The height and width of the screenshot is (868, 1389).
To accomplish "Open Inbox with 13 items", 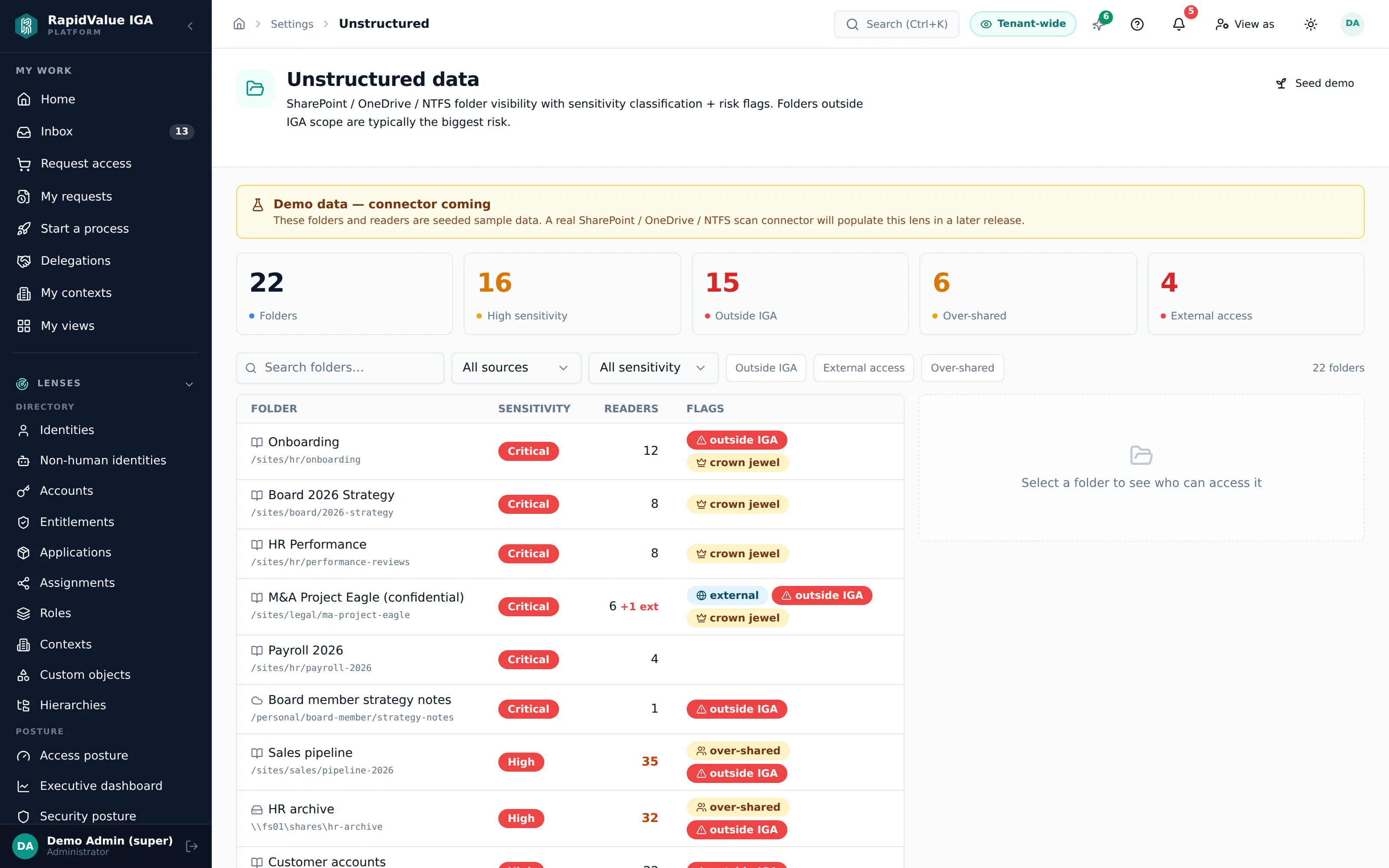I will [x=105, y=132].
